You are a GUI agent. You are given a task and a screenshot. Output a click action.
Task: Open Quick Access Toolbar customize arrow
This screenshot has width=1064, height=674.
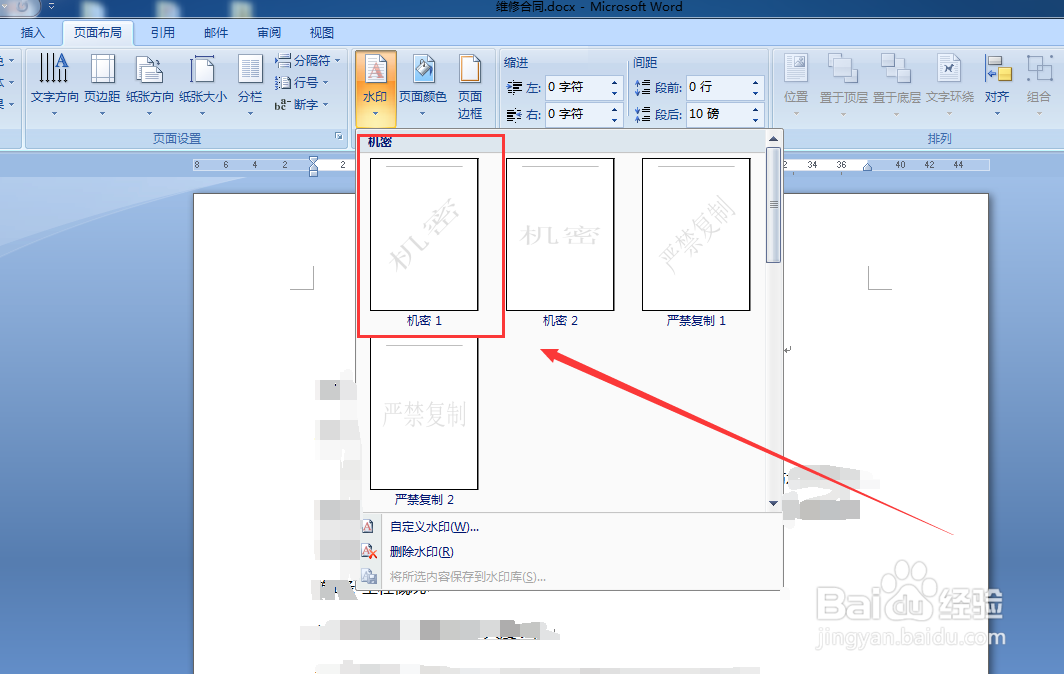[x=52, y=6]
